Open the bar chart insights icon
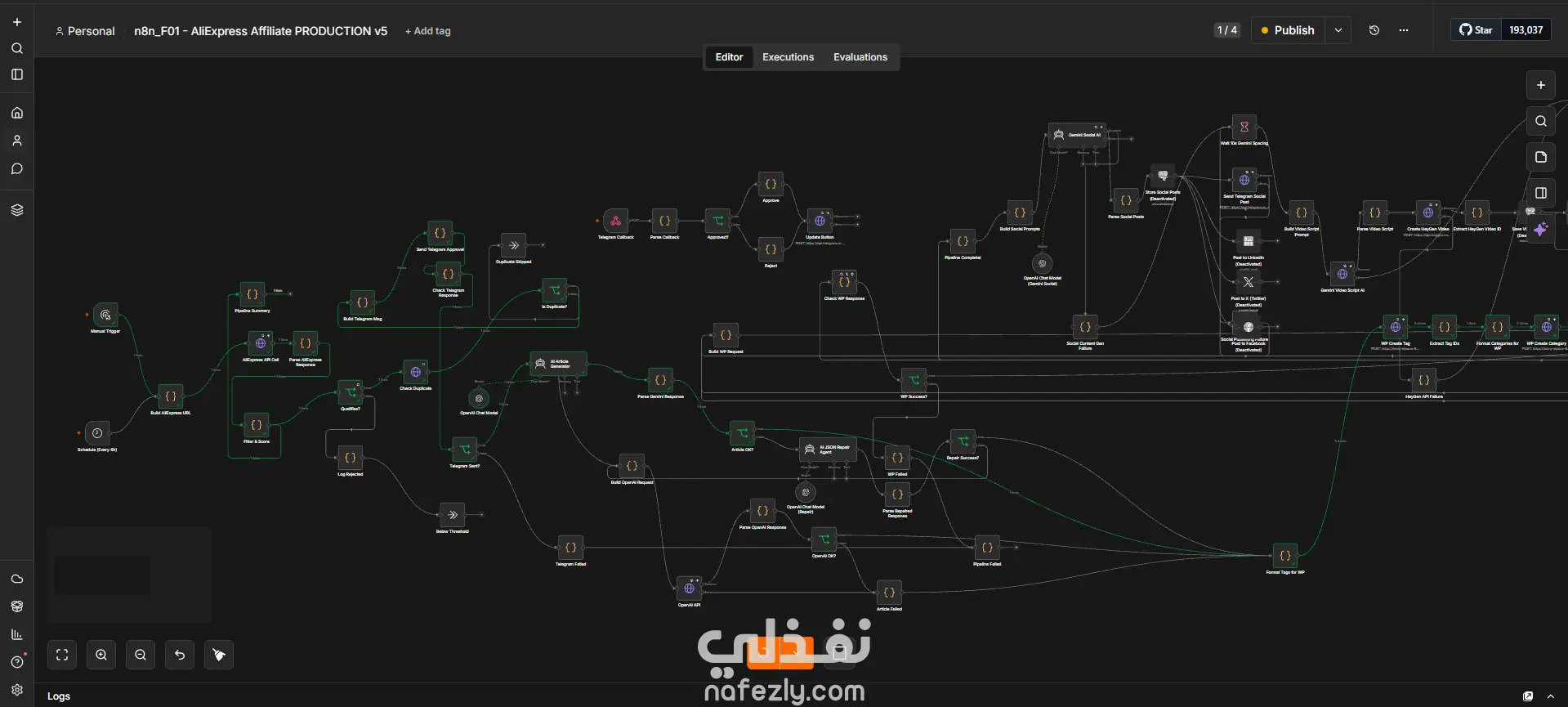The height and width of the screenshot is (707, 1568). (x=17, y=634)
